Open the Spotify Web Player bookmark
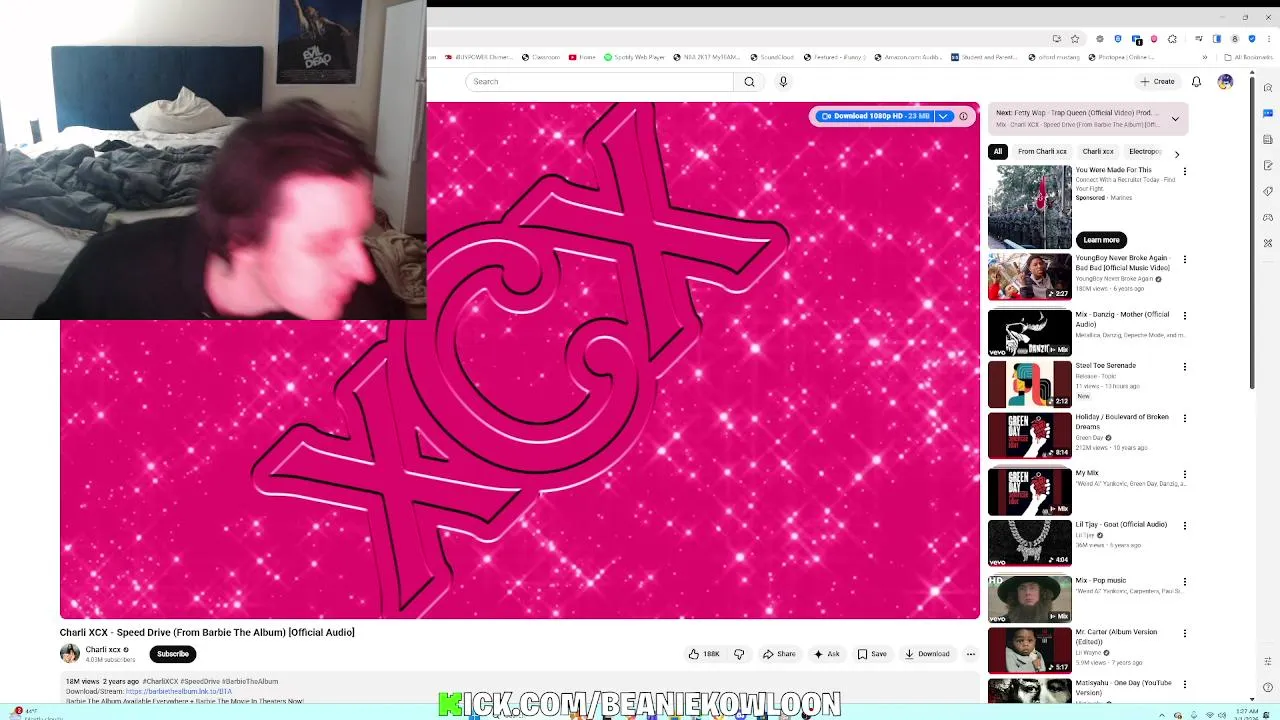 [x=635, y=57]
